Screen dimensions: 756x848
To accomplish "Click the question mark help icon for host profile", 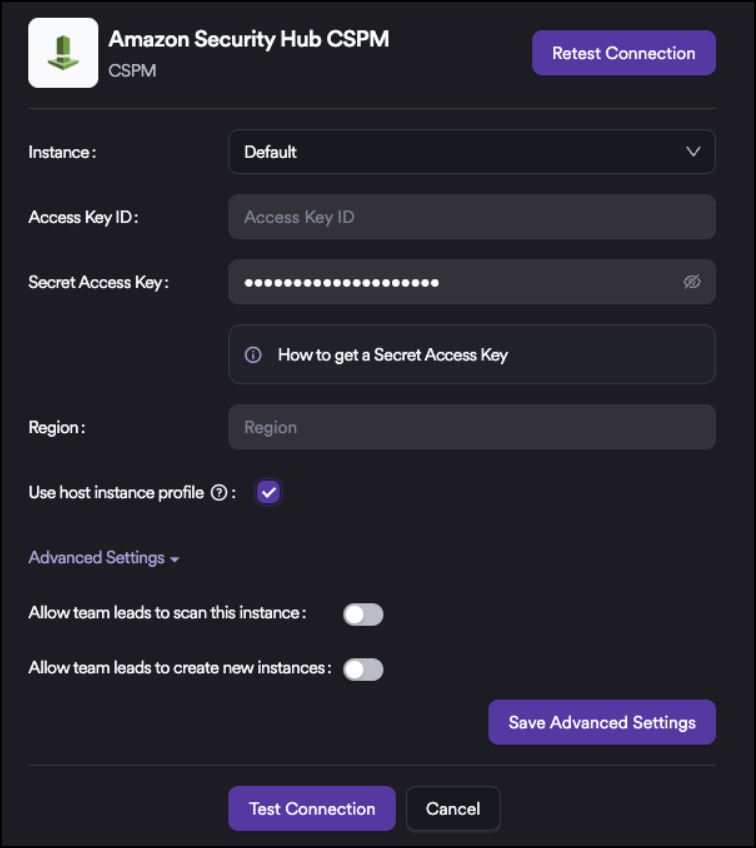I will point(219,492).
